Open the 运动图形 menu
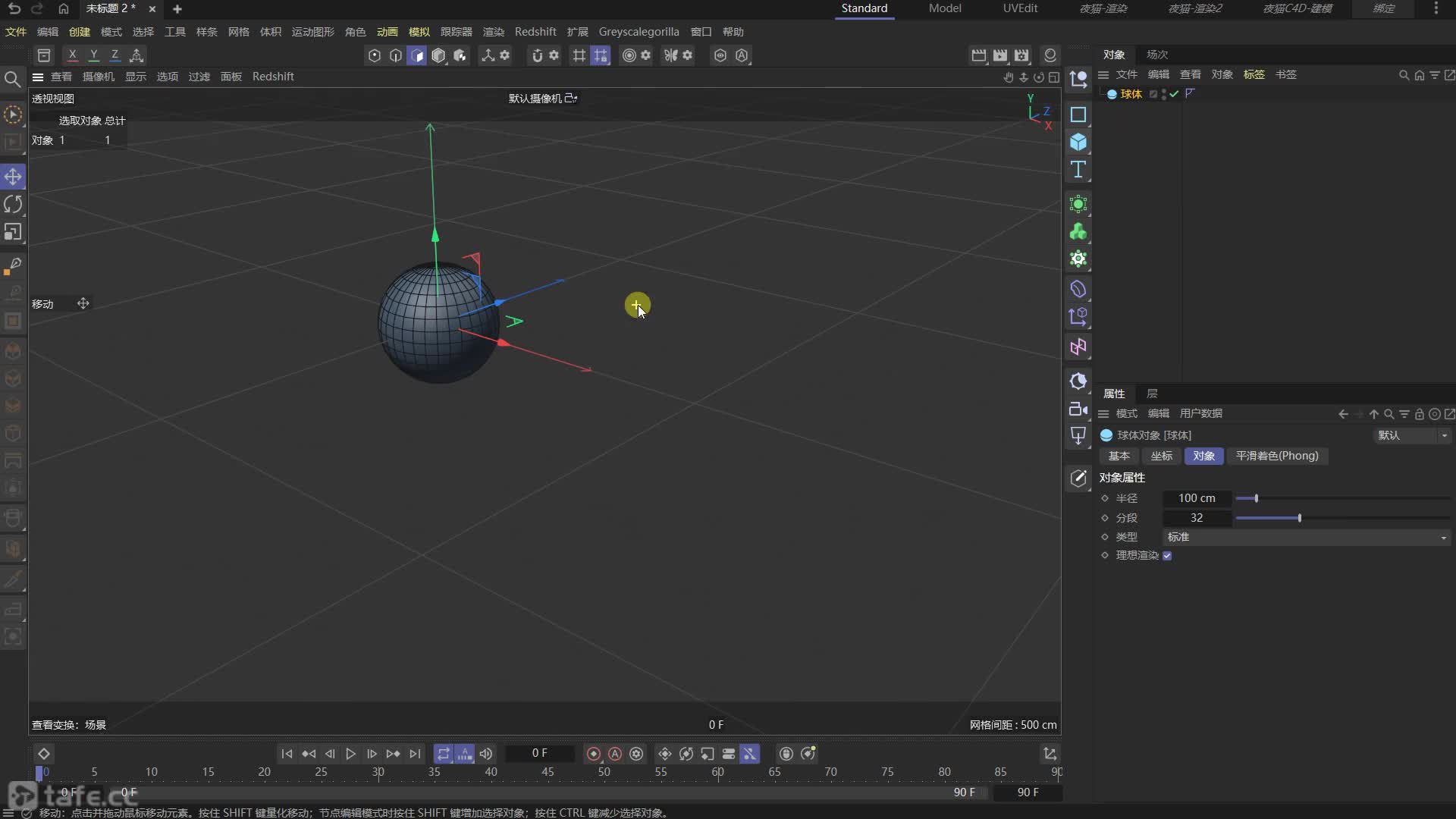Screen dimensions: 1456x819 (x=313, y=32)
